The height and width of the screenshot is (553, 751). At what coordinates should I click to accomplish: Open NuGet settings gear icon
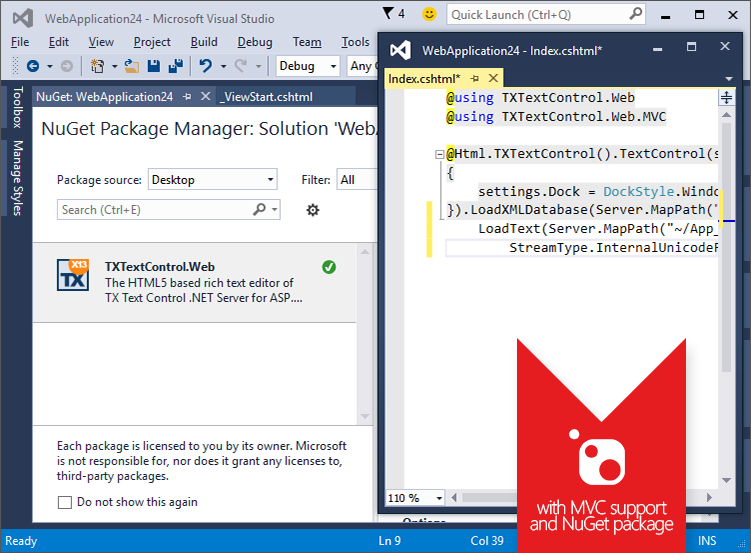(313, 210)
